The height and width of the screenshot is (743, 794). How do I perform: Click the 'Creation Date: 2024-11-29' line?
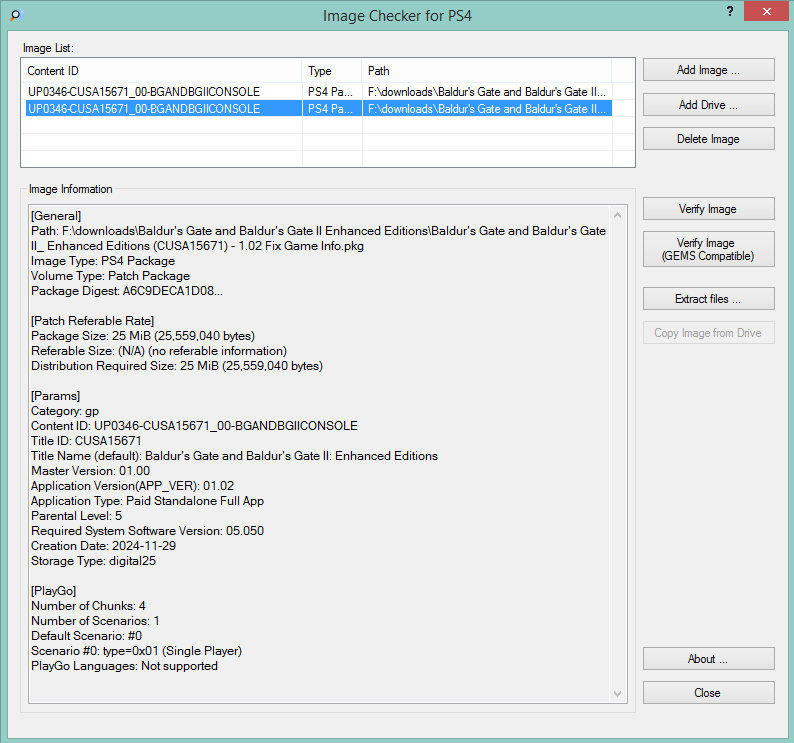pos(103,546)
